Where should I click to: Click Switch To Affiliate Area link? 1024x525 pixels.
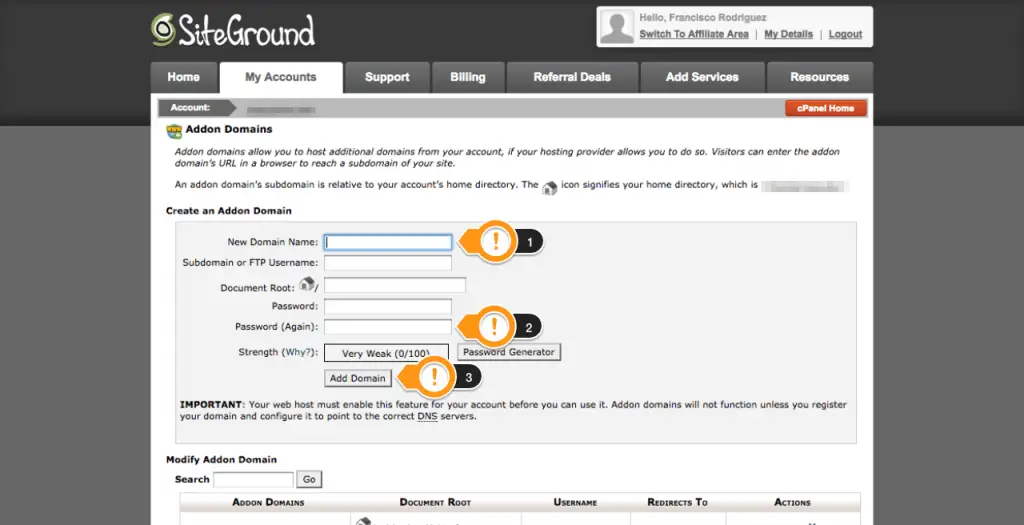(x=694, y=34)
